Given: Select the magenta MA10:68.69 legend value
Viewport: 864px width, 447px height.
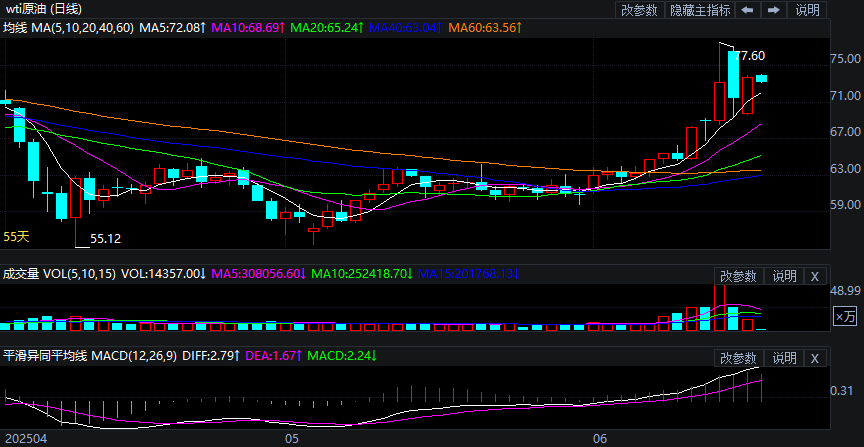Looking at the screenshot, I should (x=247, y=28).
